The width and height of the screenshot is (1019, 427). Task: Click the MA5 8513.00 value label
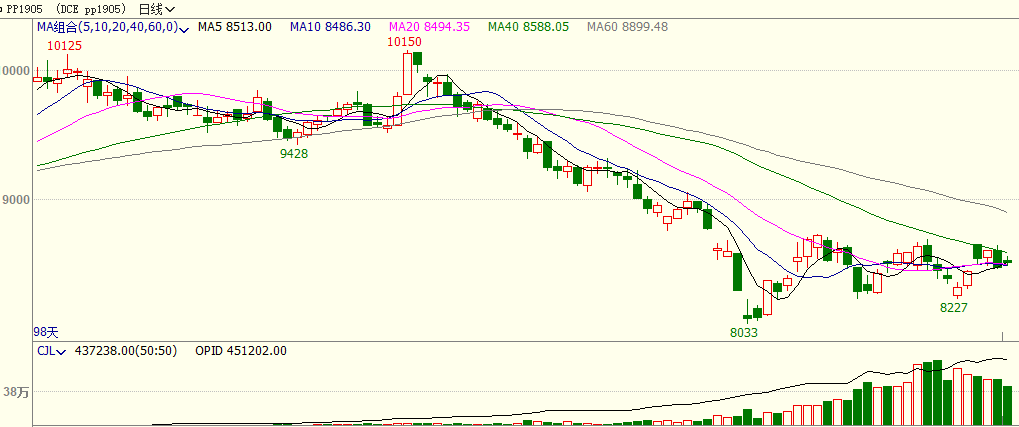click(235, 27)
